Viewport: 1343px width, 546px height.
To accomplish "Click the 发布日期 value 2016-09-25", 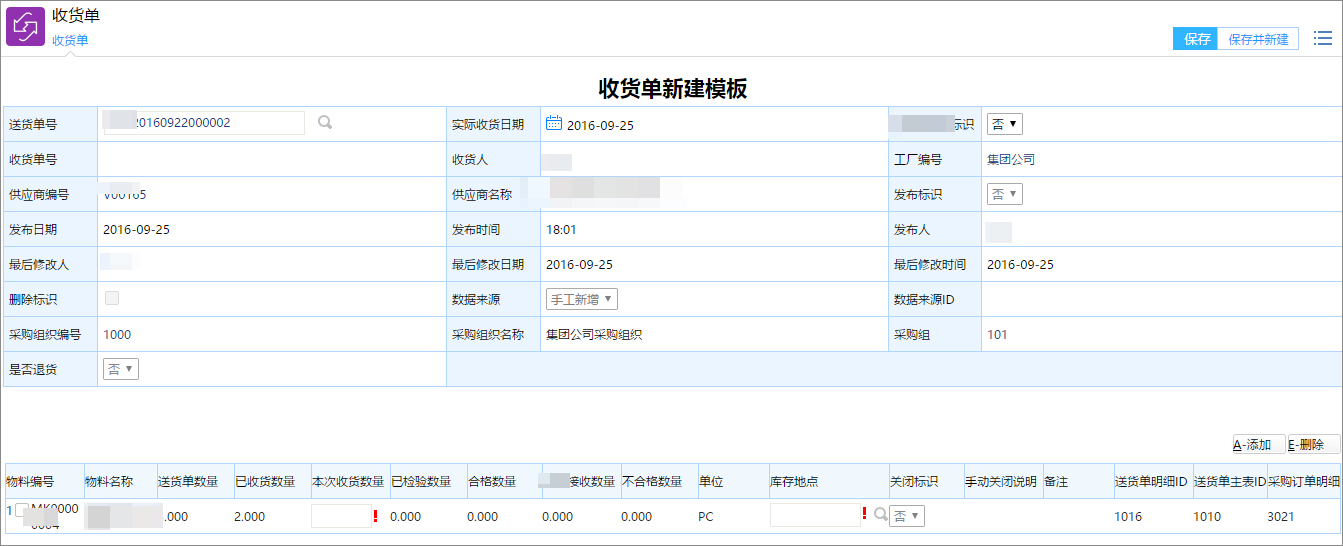I will coord(136,229).
